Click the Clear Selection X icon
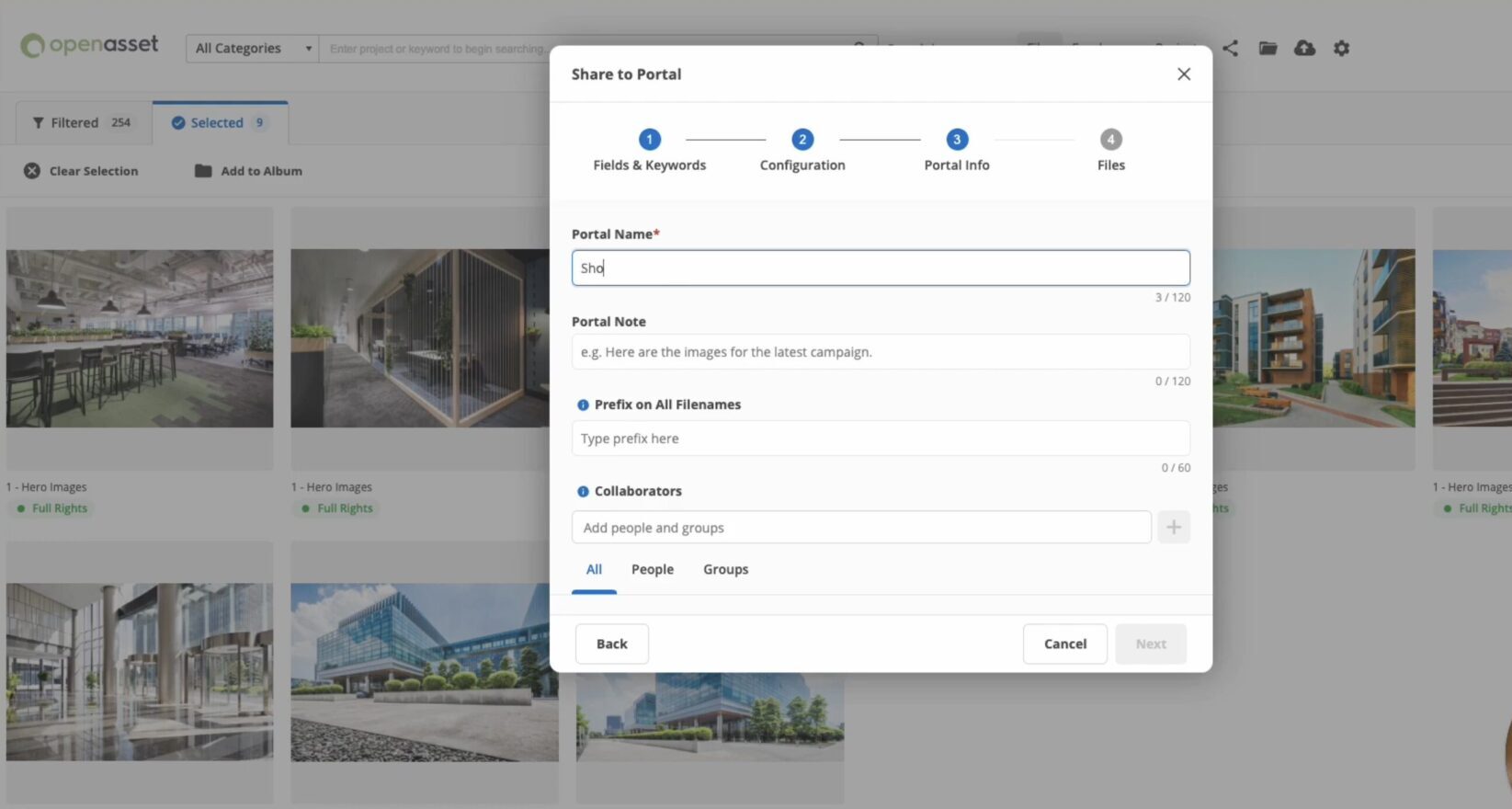The image size is (1512, 809). pos(32,171)
